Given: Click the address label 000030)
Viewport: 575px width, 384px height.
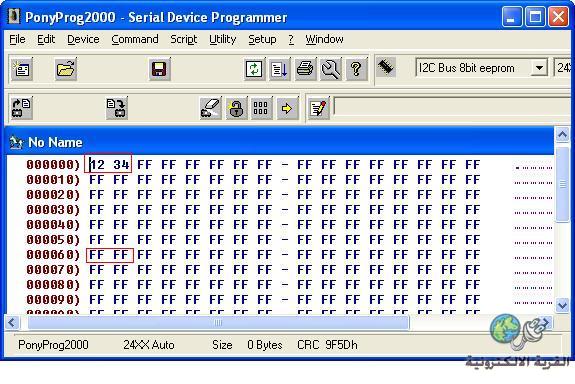Looking at the screenshot, I should 53,210.
